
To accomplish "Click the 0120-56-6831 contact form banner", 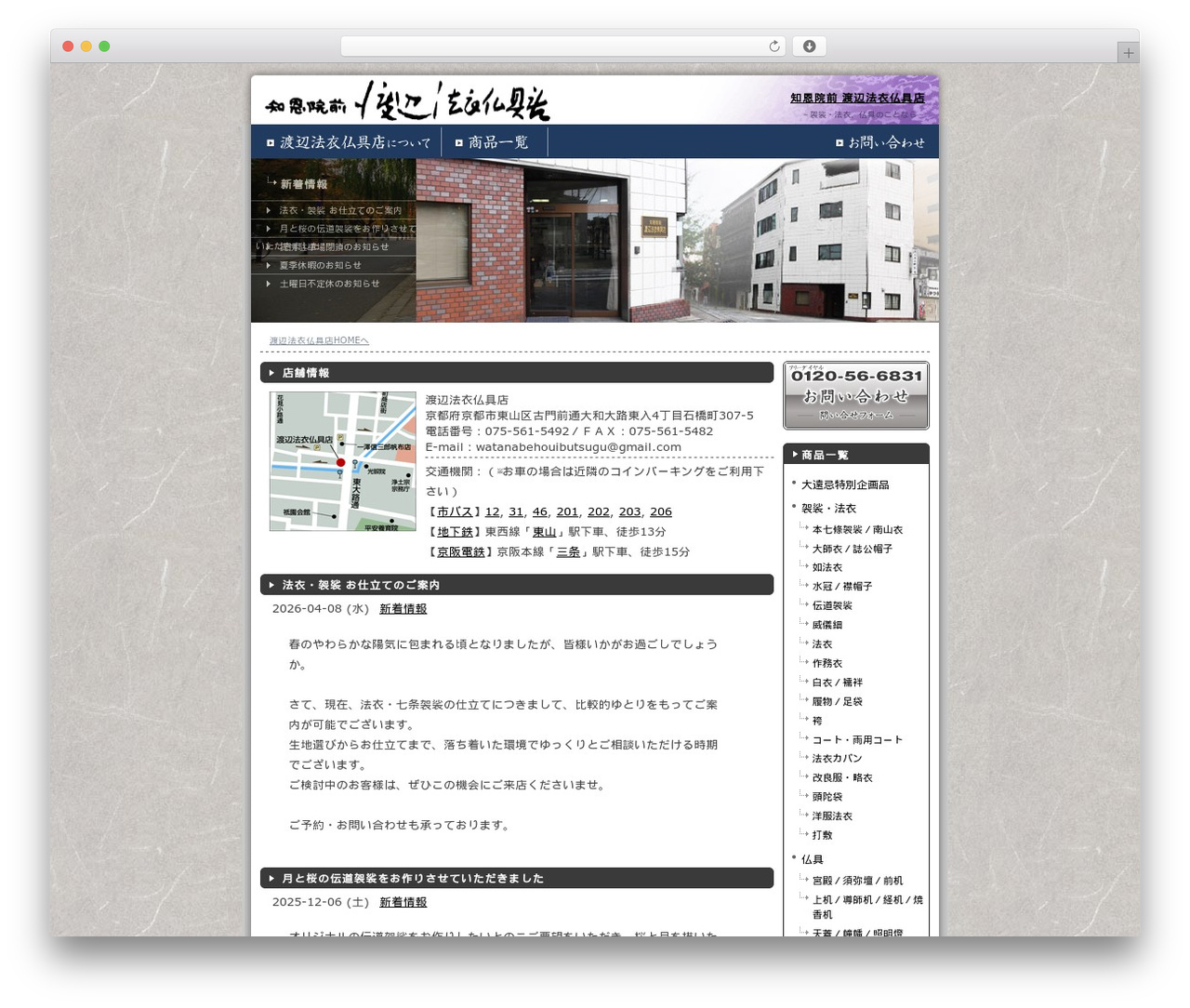I will click(x=856, y=395).
